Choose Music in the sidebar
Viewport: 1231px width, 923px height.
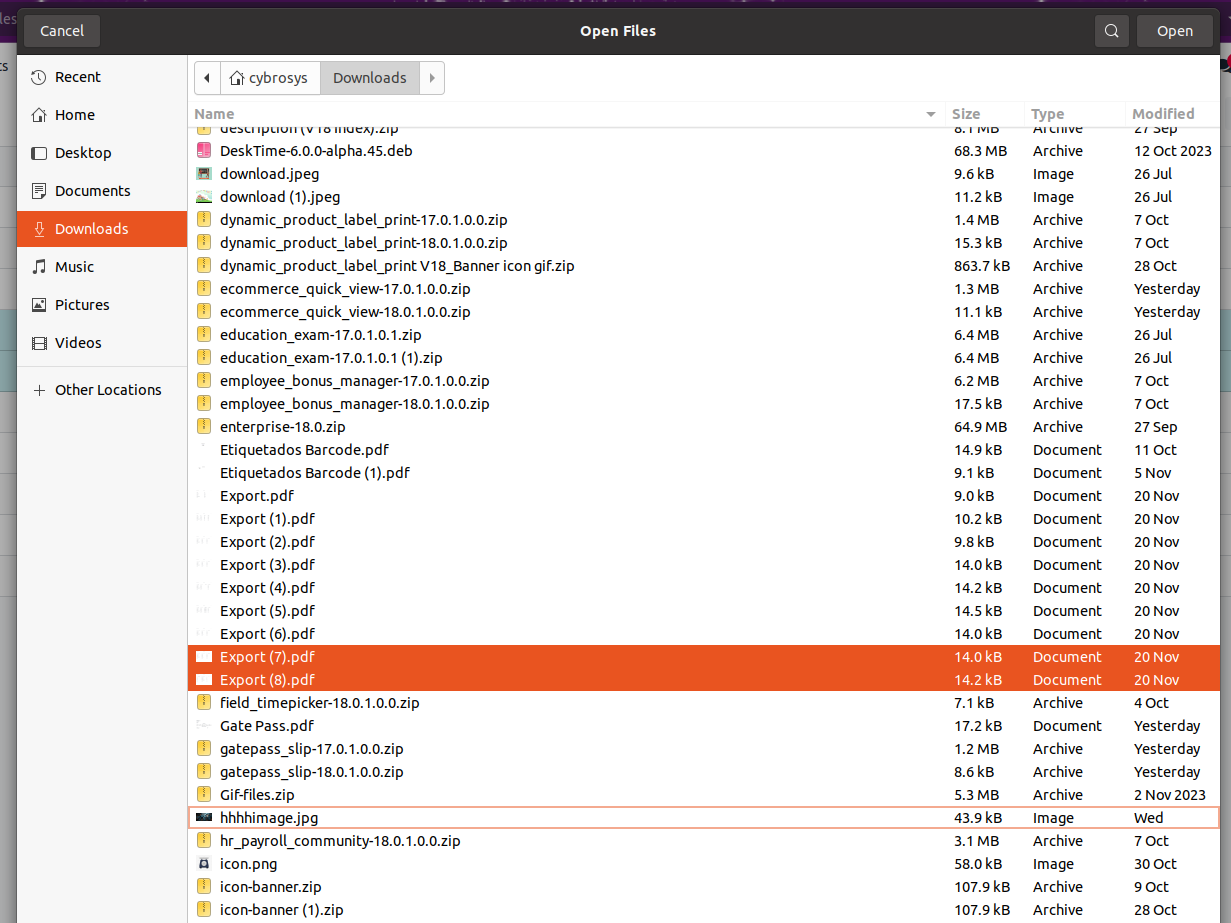pyautogui.click(x=102, y=267)
